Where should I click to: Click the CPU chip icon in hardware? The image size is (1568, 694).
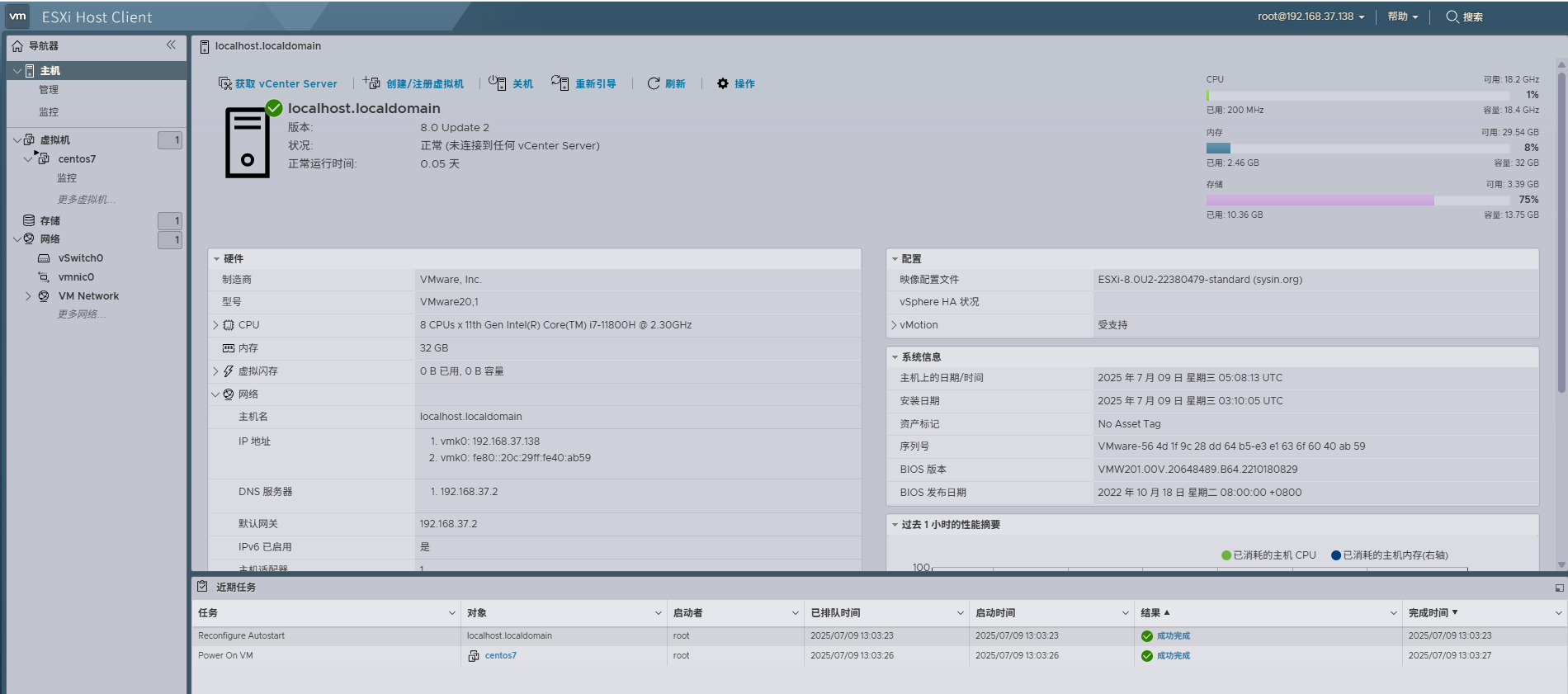[x=229, y=325]
